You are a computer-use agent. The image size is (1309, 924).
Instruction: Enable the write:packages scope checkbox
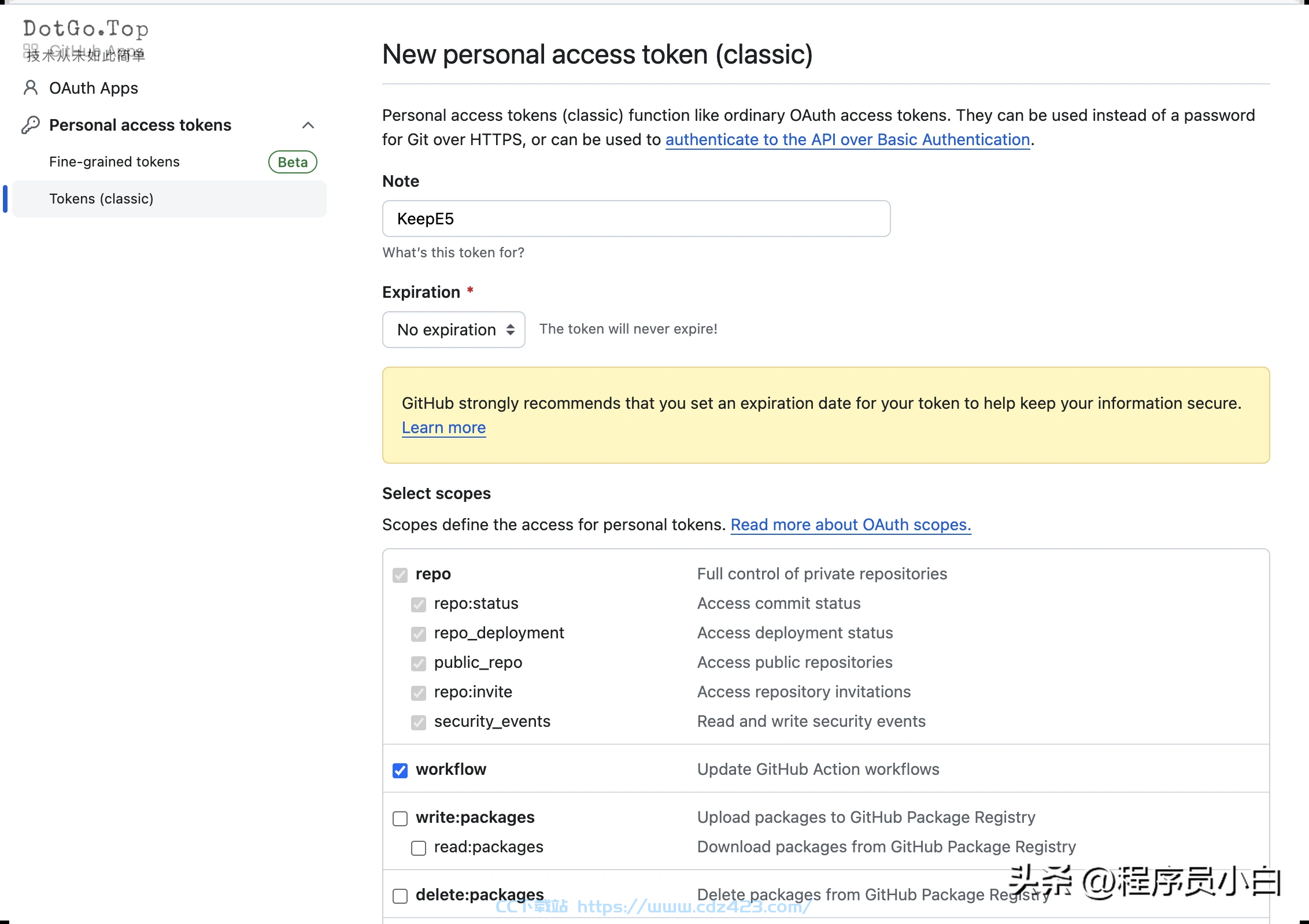click(400, 818)
